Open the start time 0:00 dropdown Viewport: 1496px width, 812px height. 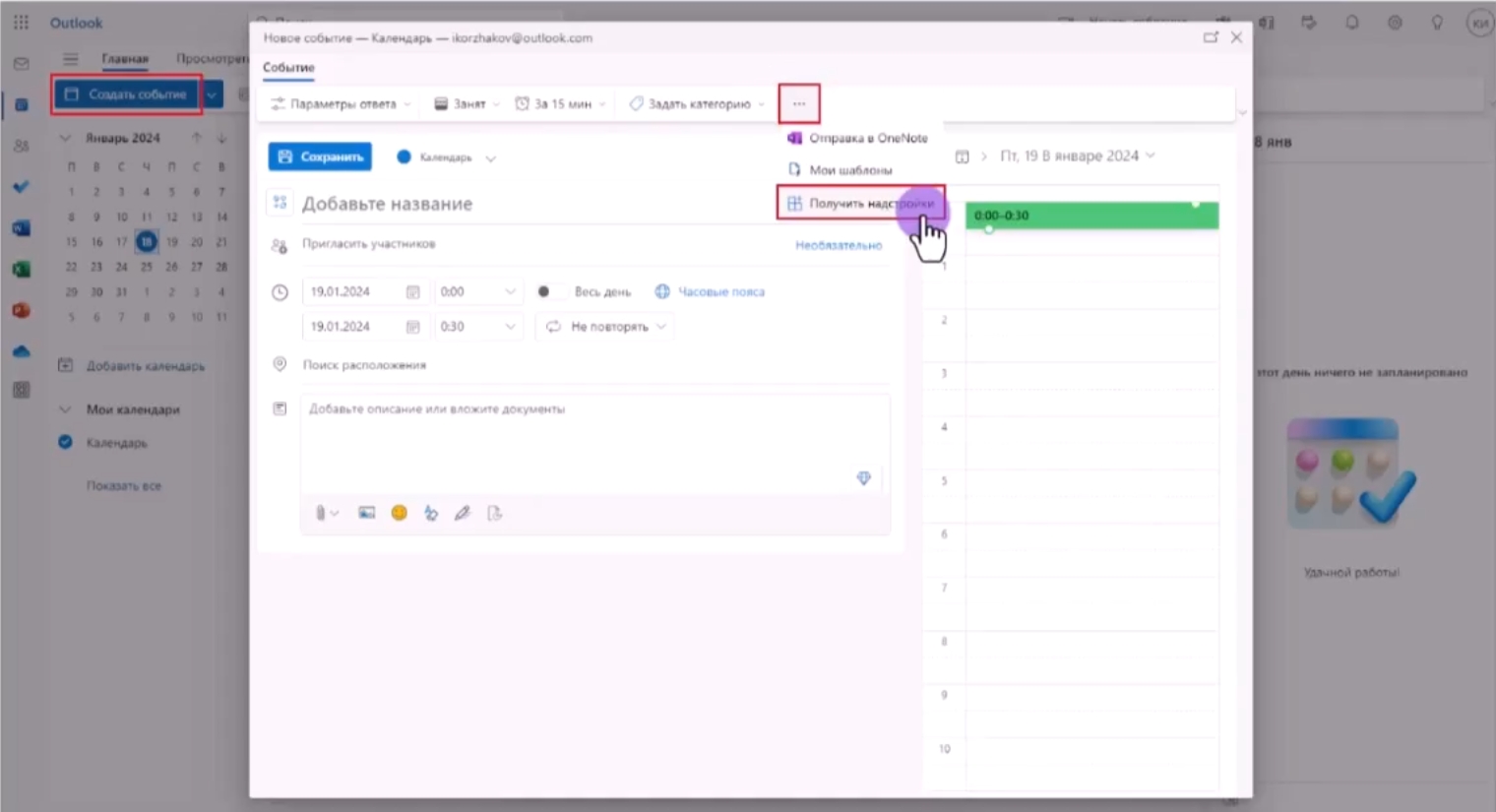click(477, 291)
